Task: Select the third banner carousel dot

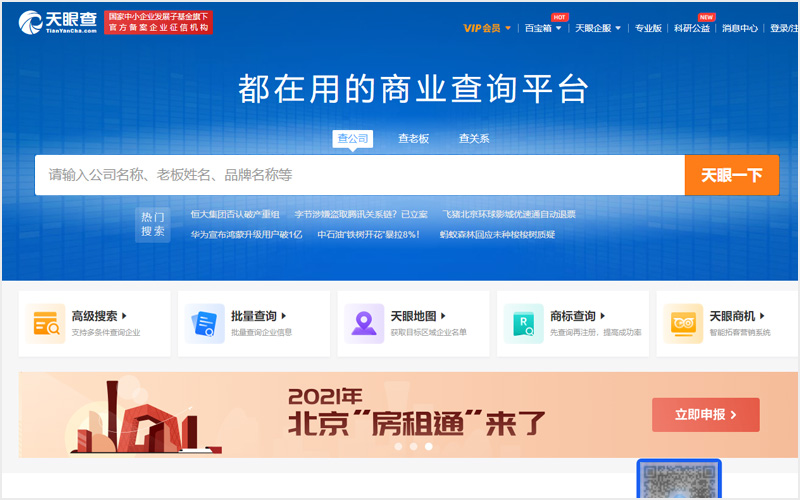Action: tap(429, 446)
